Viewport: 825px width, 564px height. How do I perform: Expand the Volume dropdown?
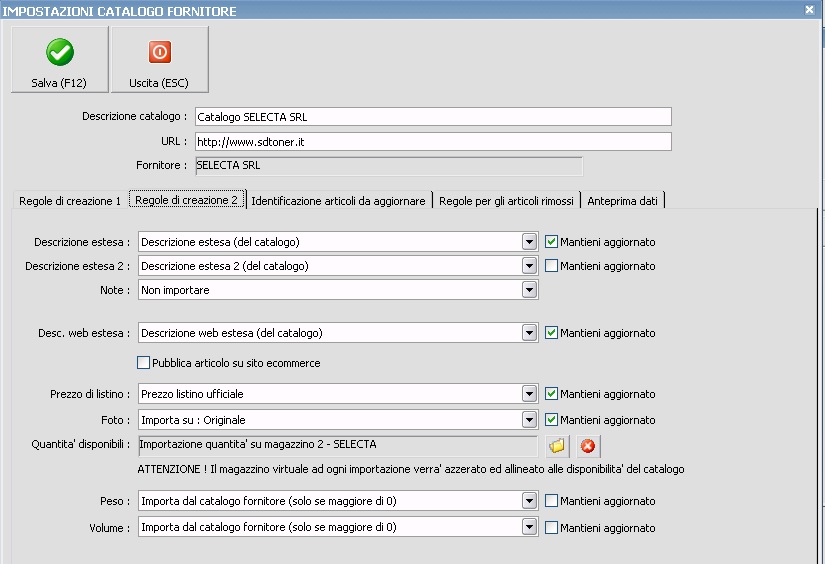(x=529, y=527)
